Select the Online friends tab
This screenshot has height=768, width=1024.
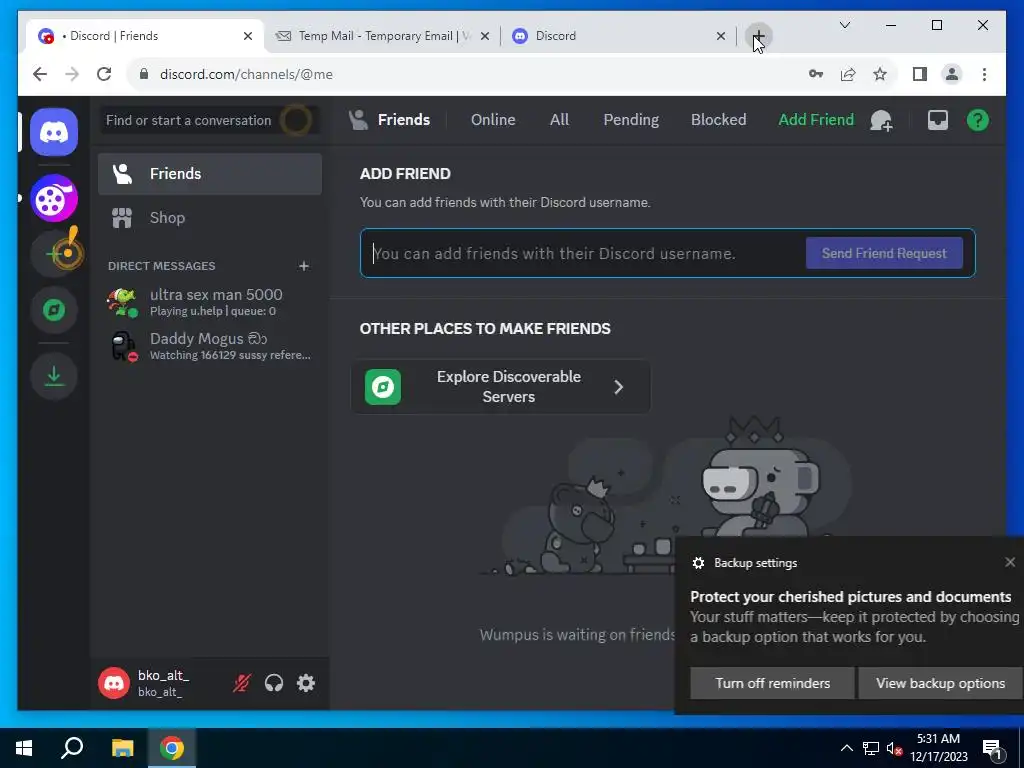point(493,120)
